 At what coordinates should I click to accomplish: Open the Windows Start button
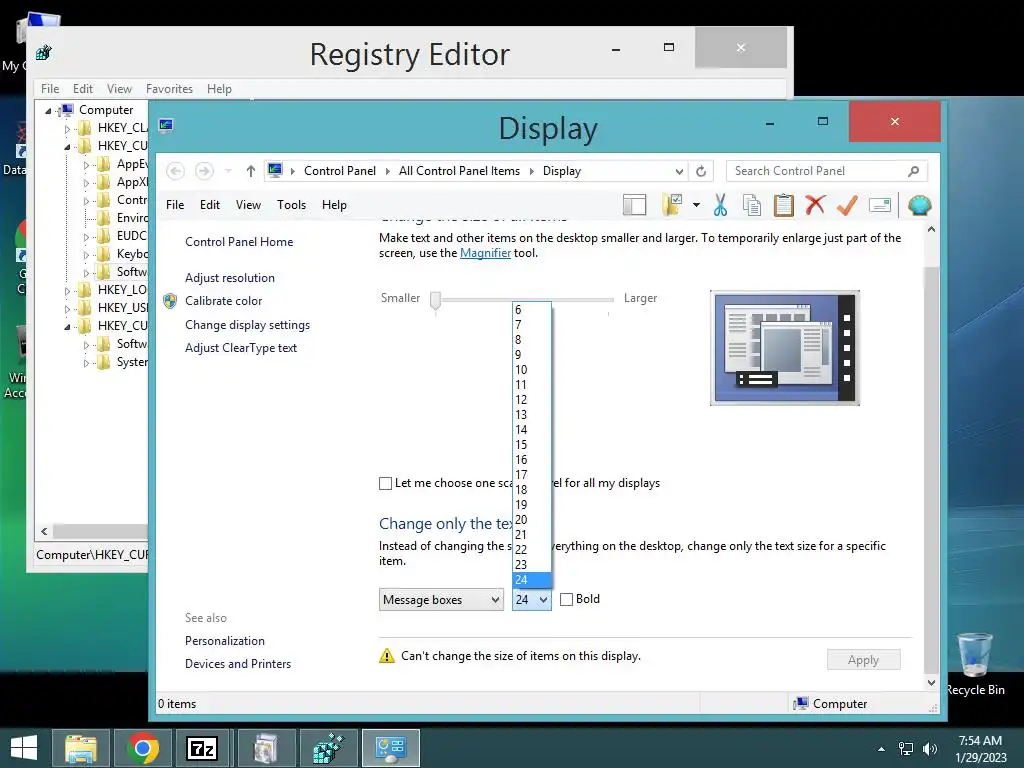coord(24,748)
